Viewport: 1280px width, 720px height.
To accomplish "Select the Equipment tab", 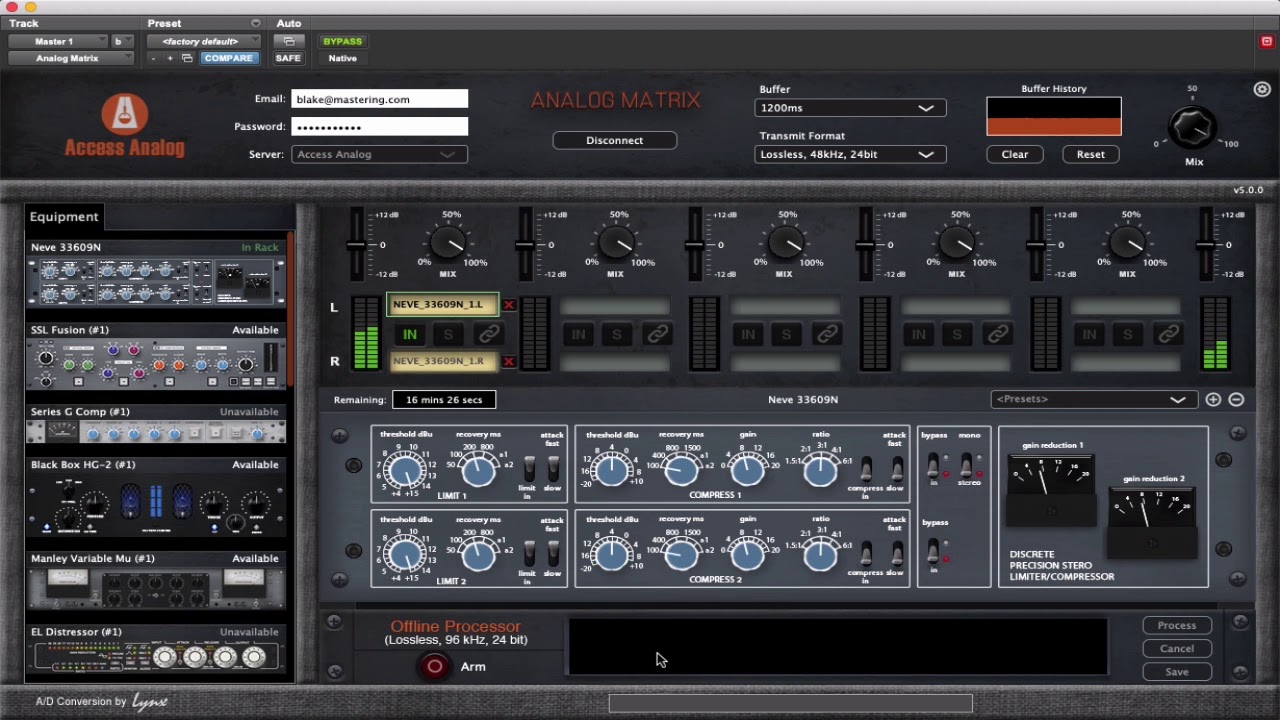I will point(64,217).
